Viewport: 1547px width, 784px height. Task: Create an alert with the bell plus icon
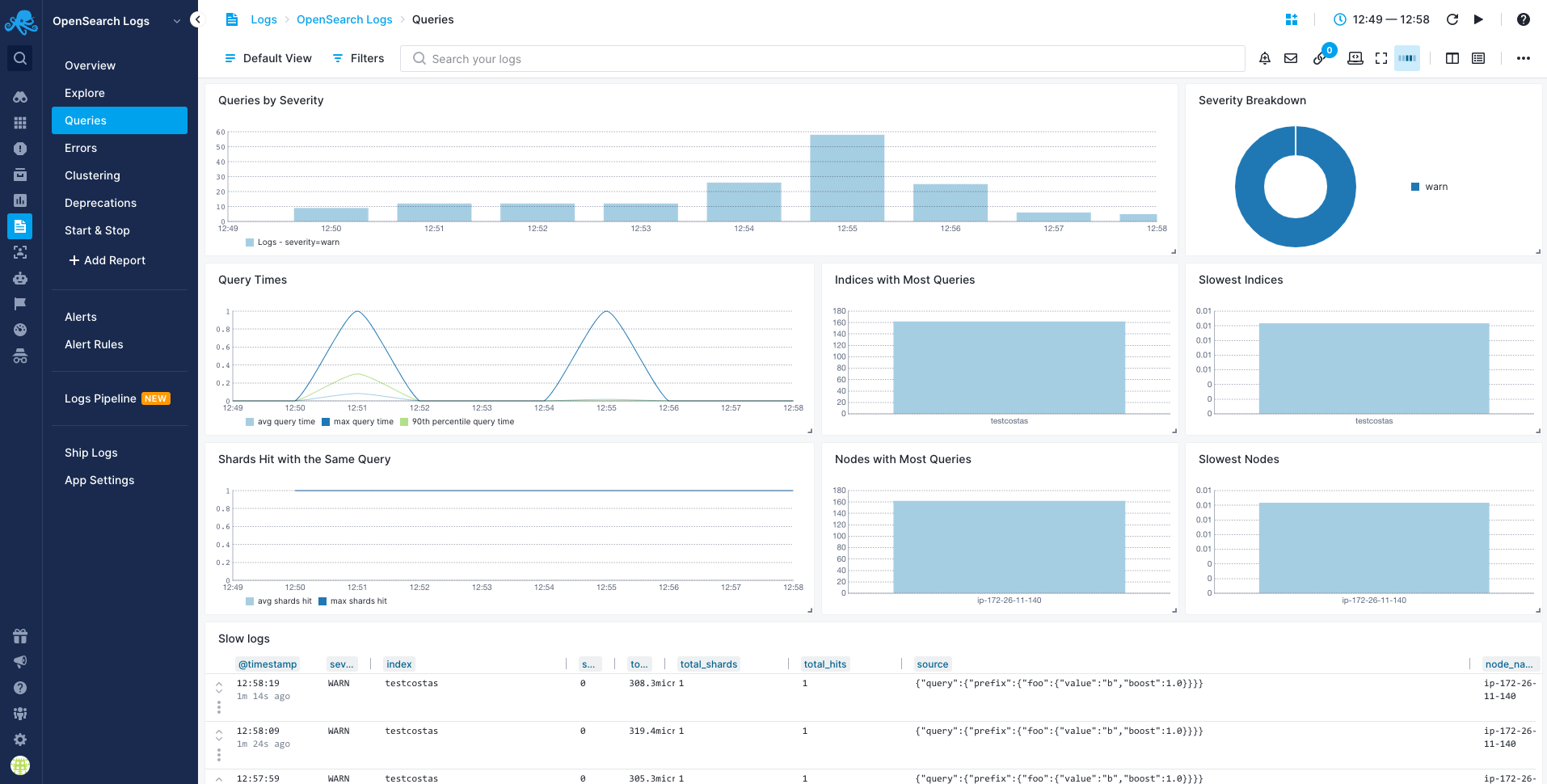coord(1265,58)
